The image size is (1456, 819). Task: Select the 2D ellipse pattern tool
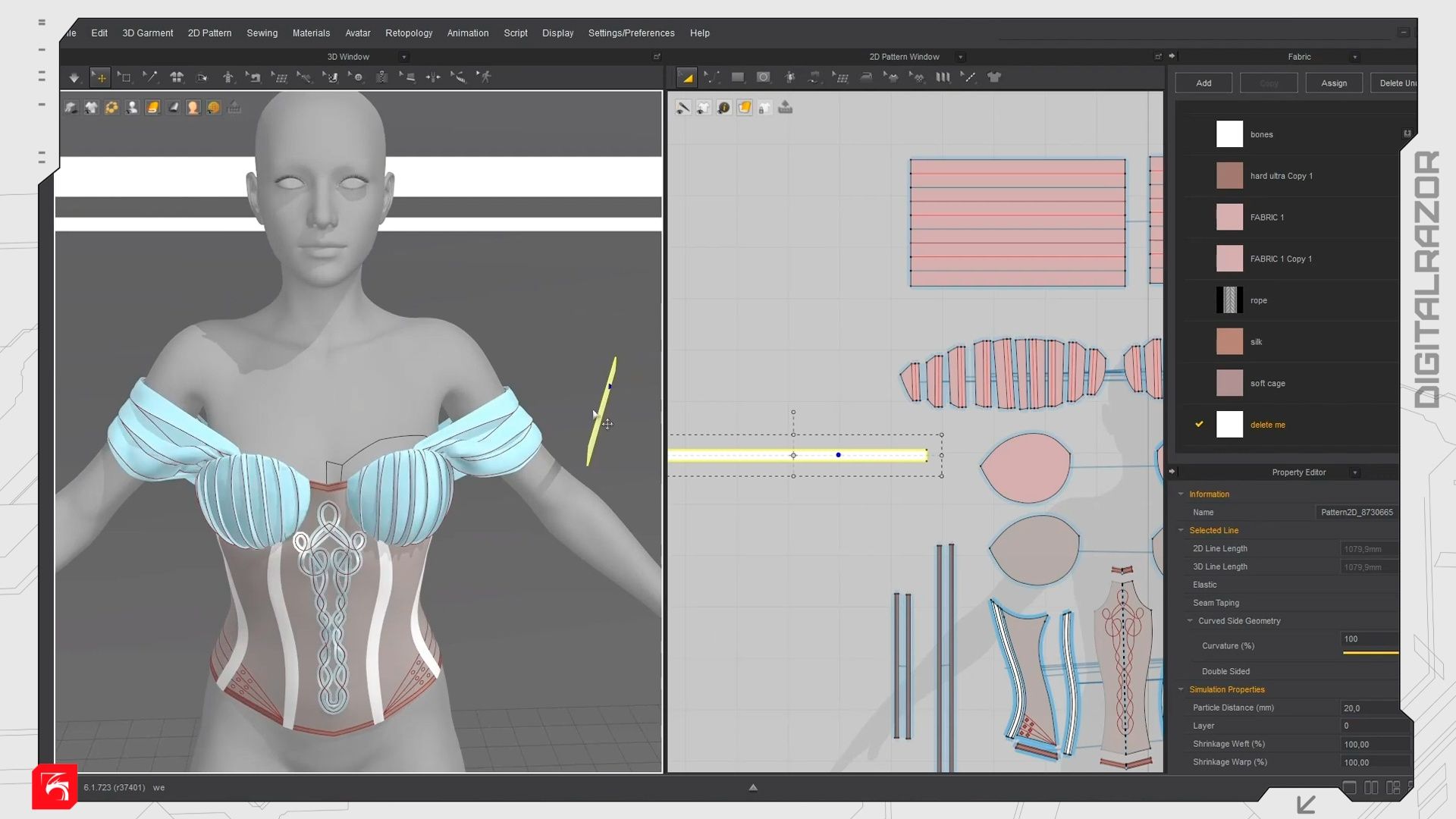pos(764,77)
